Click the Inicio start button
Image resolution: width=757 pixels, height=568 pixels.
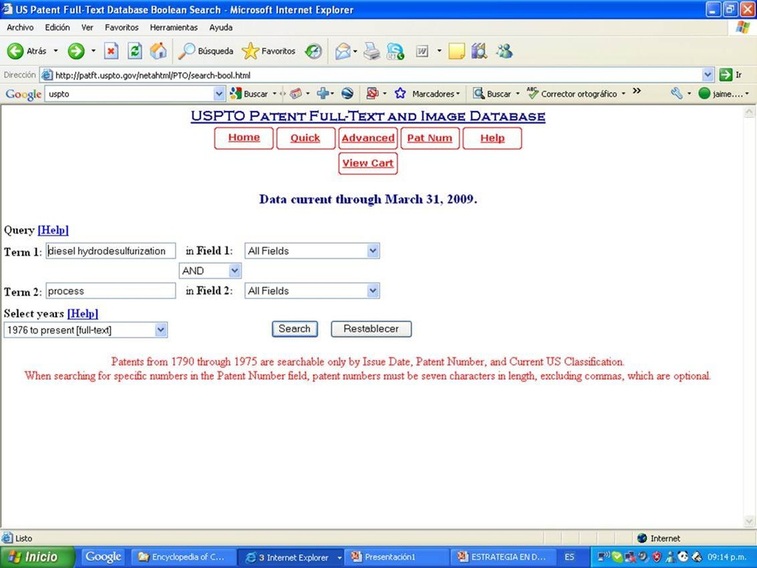[x=38, y=557]
